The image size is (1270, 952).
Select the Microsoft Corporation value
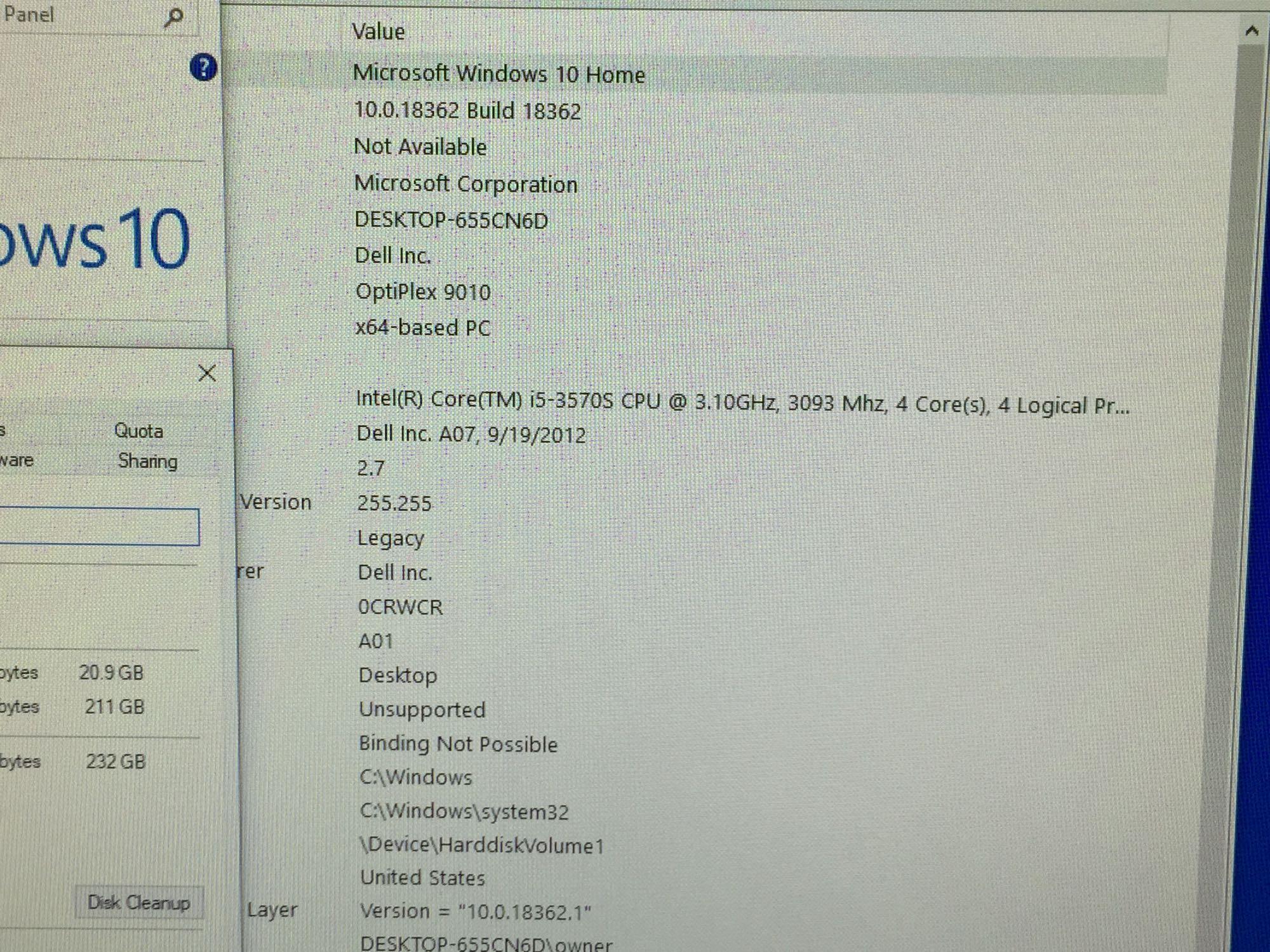466,183
